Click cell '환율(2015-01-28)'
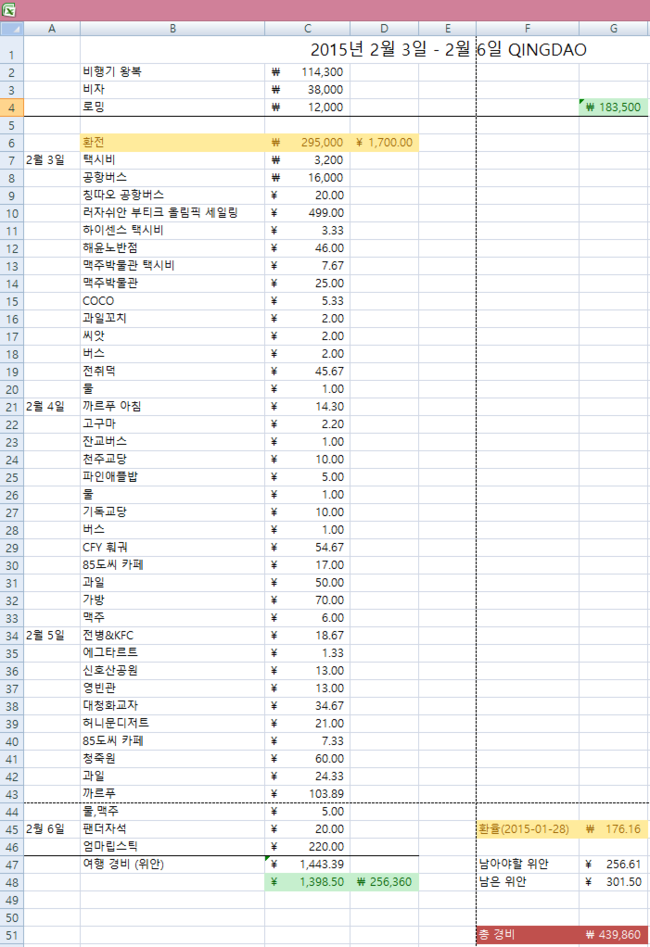 click(527, 829)
